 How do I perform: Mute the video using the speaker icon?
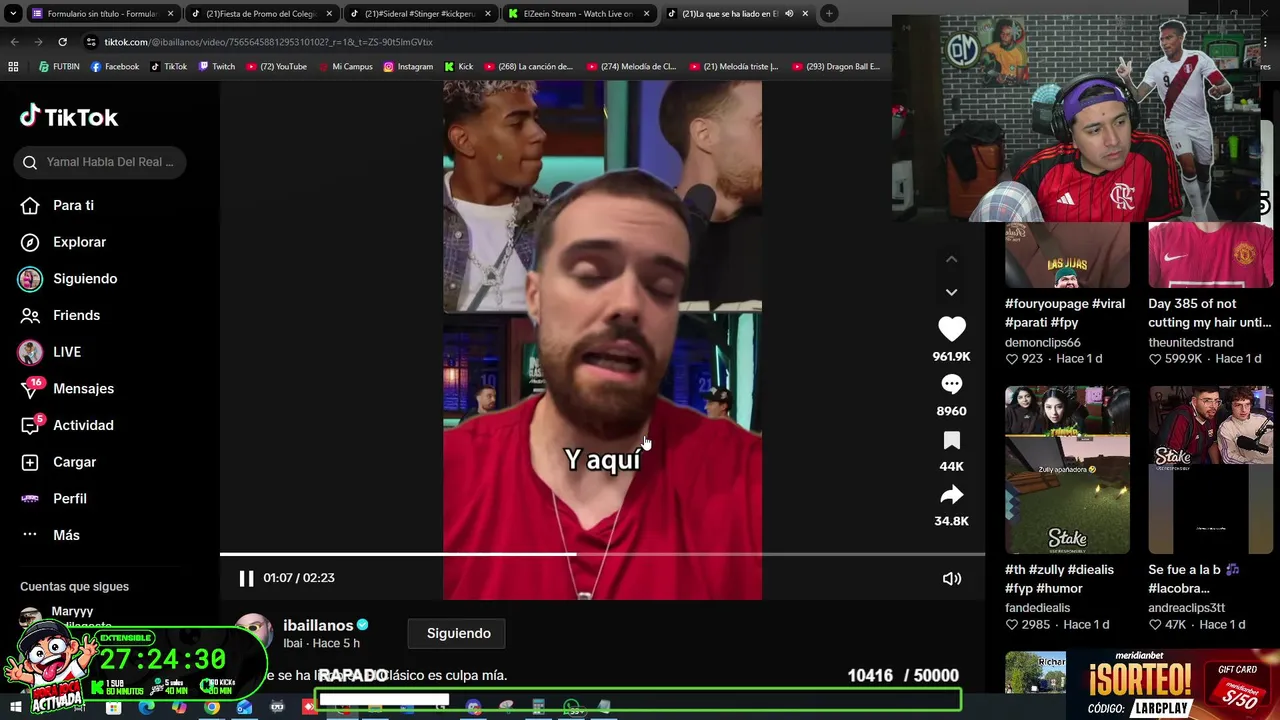952,578
